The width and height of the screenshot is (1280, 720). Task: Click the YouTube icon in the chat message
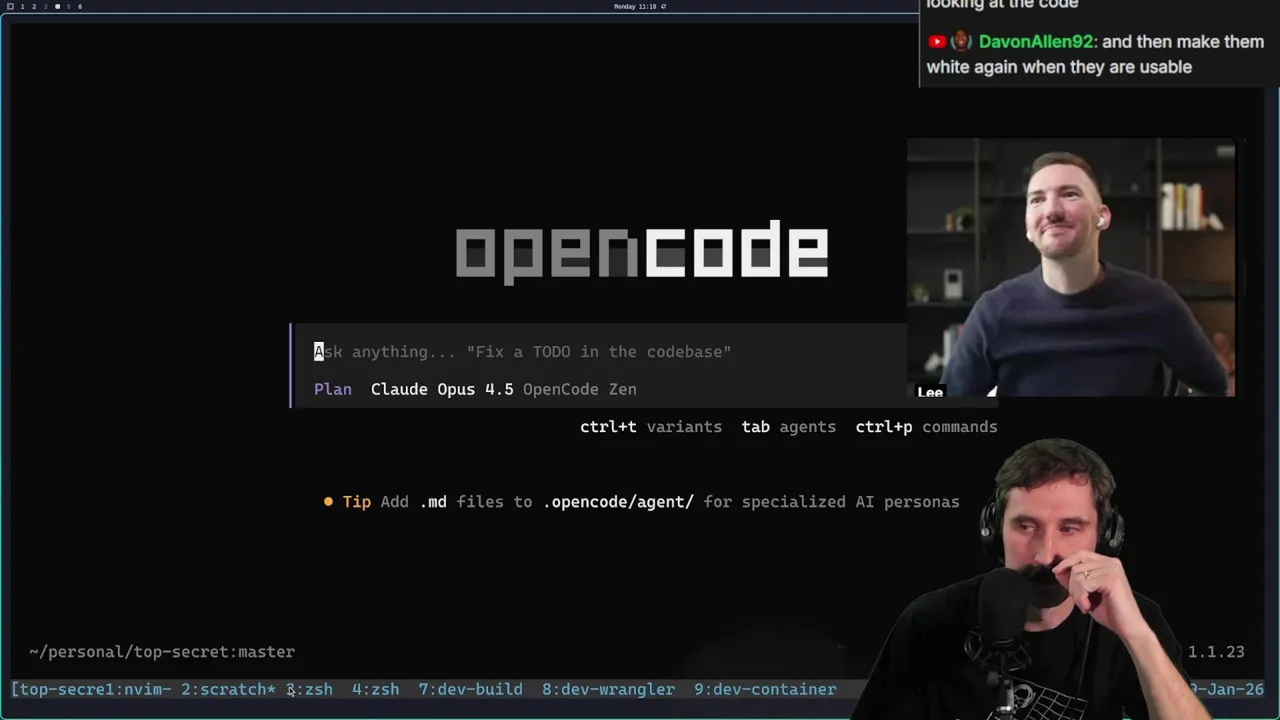click(x=937, y=42)
